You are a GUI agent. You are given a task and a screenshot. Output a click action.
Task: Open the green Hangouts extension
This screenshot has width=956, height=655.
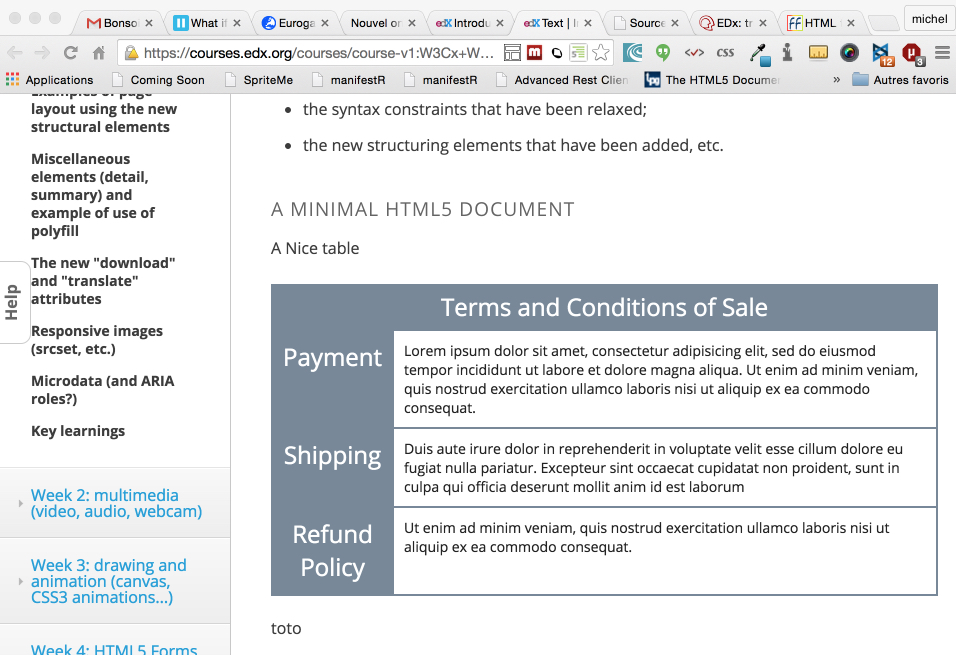[663, 53]
